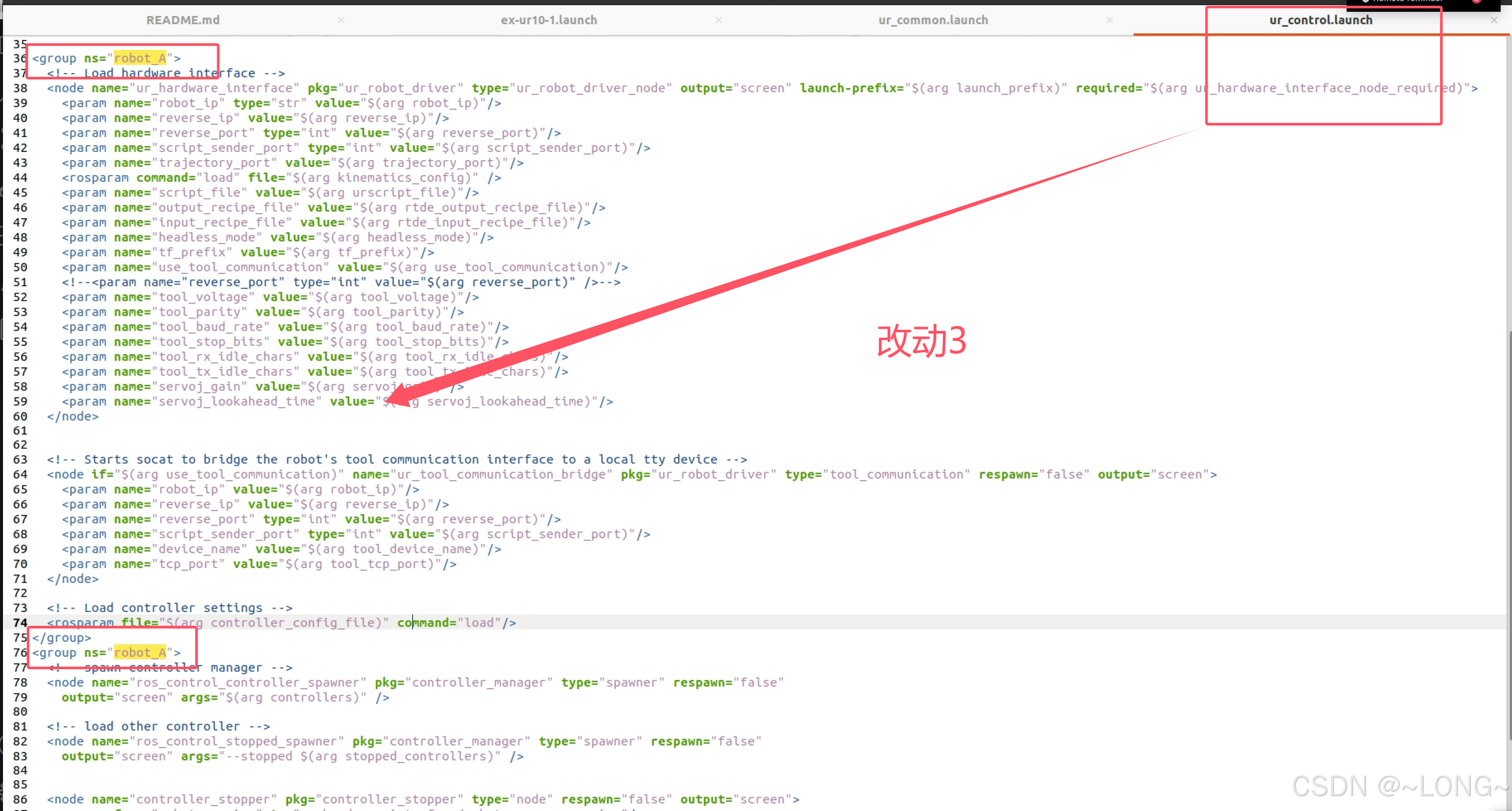Click the ur_tool_communication_bridge node name
Image resolution: width=1512 pixels, height=811 pixels.
click(501, 474)
